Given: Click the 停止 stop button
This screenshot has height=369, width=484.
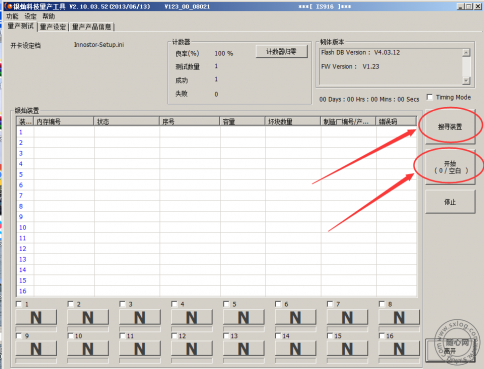Looking at the screenshot, I should point(450,202).
